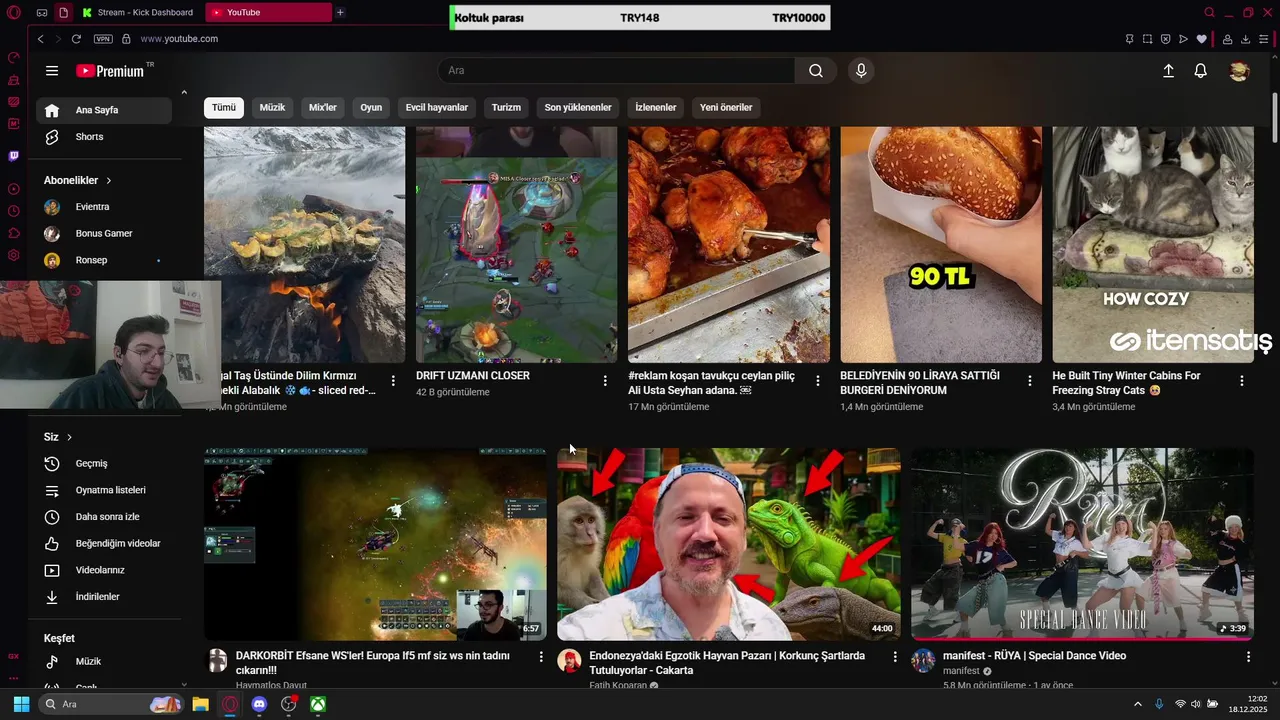Select the Evcil hayvanlar chip
The width and height of the screenshot is (1280, 720).
(x=437, y=107)
